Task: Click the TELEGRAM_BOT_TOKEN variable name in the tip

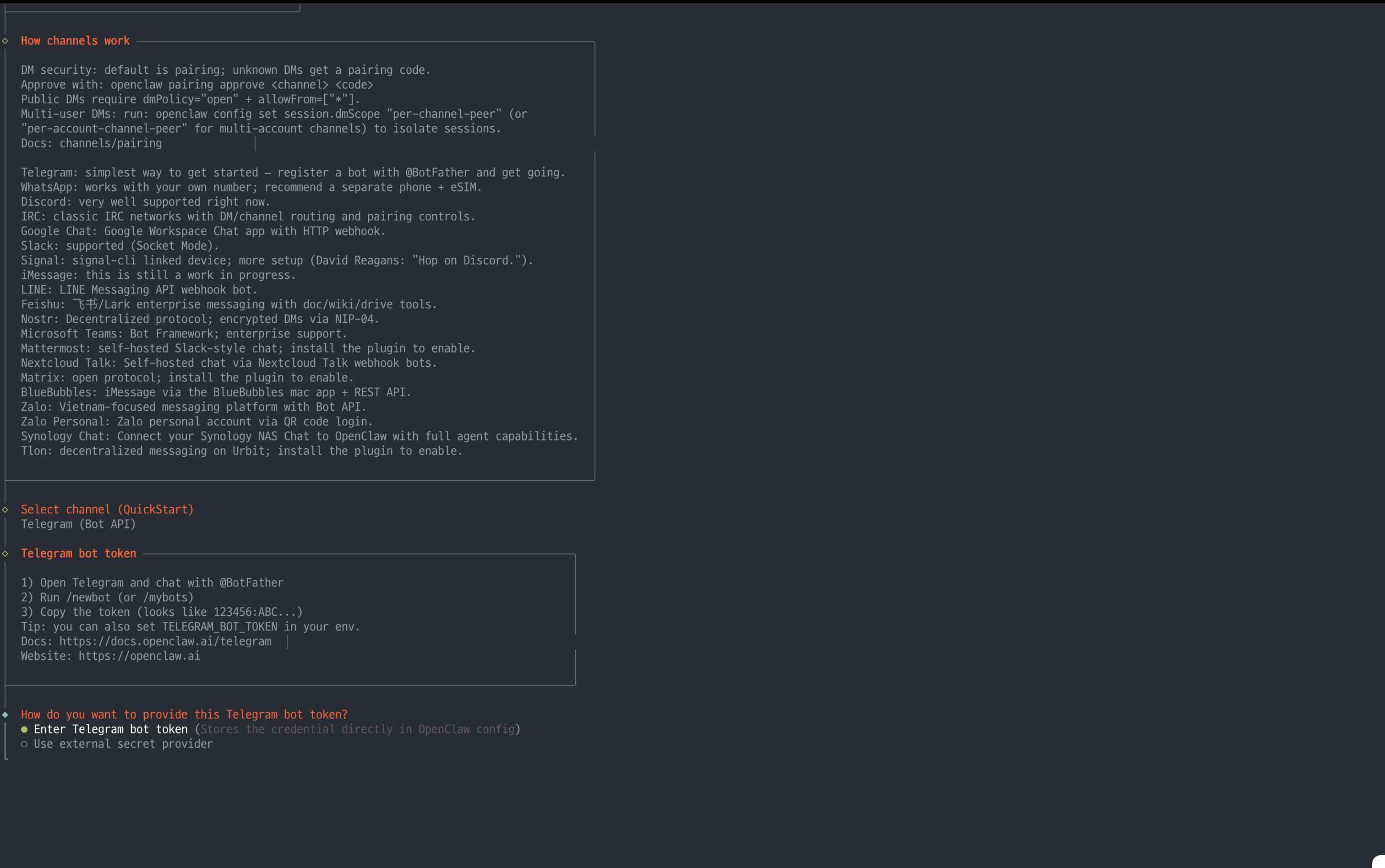Action: point(219,627)
